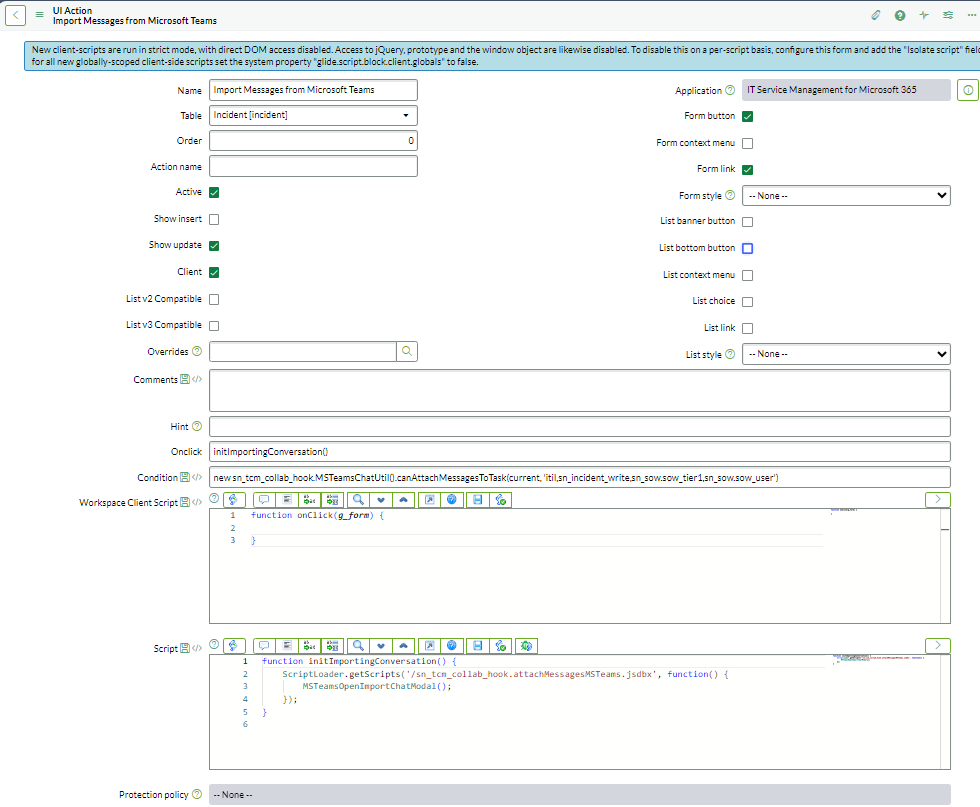Click Save icon in Script editor toolbar
Screen dimensions: 980x807
coord(478,646)
